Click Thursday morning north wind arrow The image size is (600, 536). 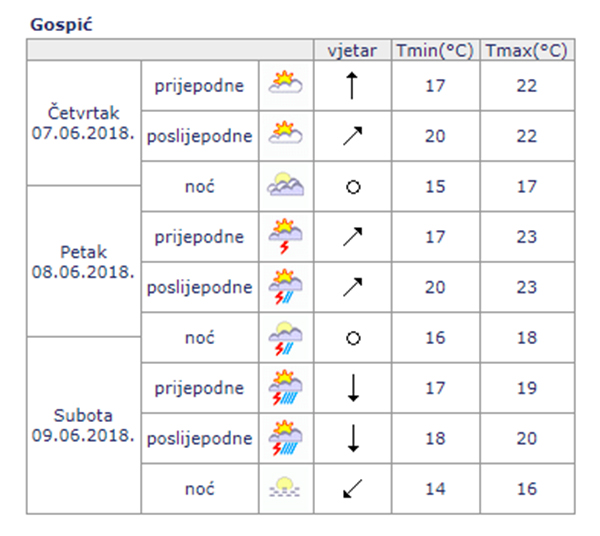(351, 85)
